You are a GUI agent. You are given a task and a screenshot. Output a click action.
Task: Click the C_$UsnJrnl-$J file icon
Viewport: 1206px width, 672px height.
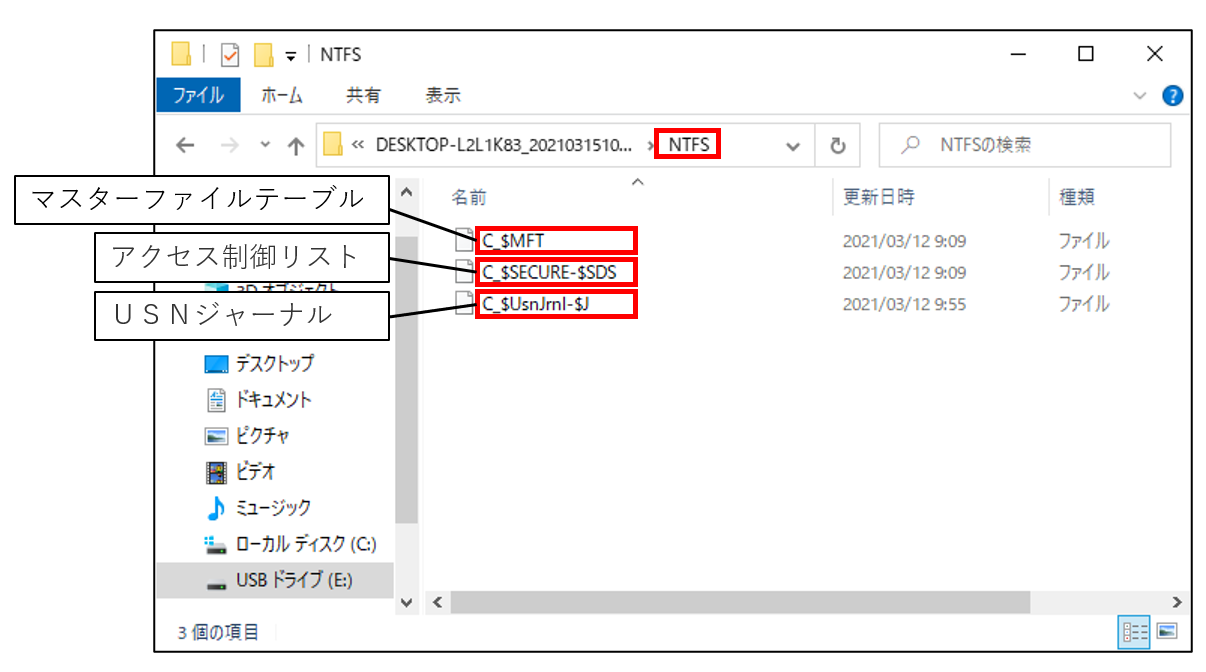click(464, 303)
